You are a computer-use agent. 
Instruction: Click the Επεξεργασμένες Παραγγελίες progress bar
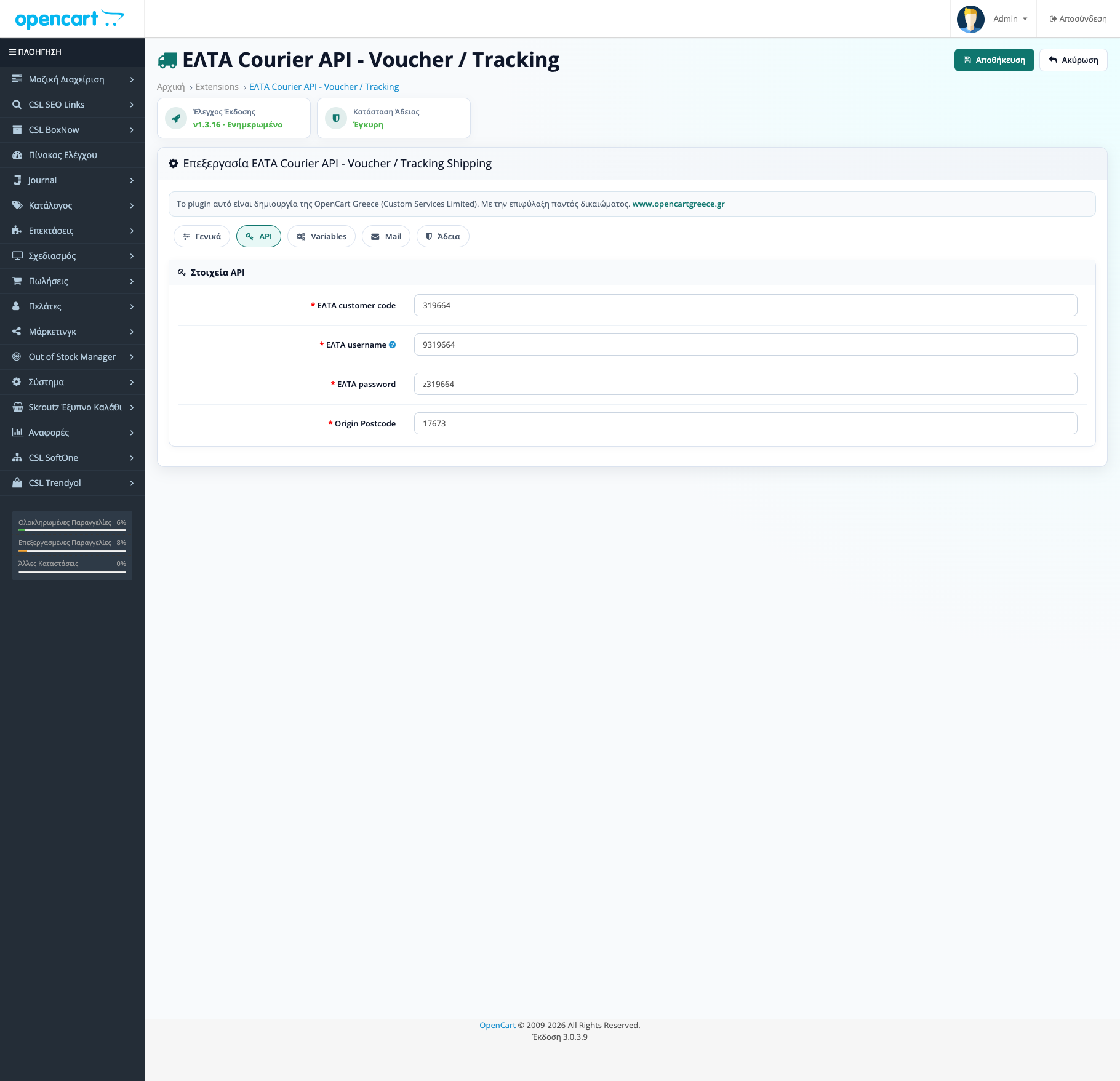(x=72, y=551)
